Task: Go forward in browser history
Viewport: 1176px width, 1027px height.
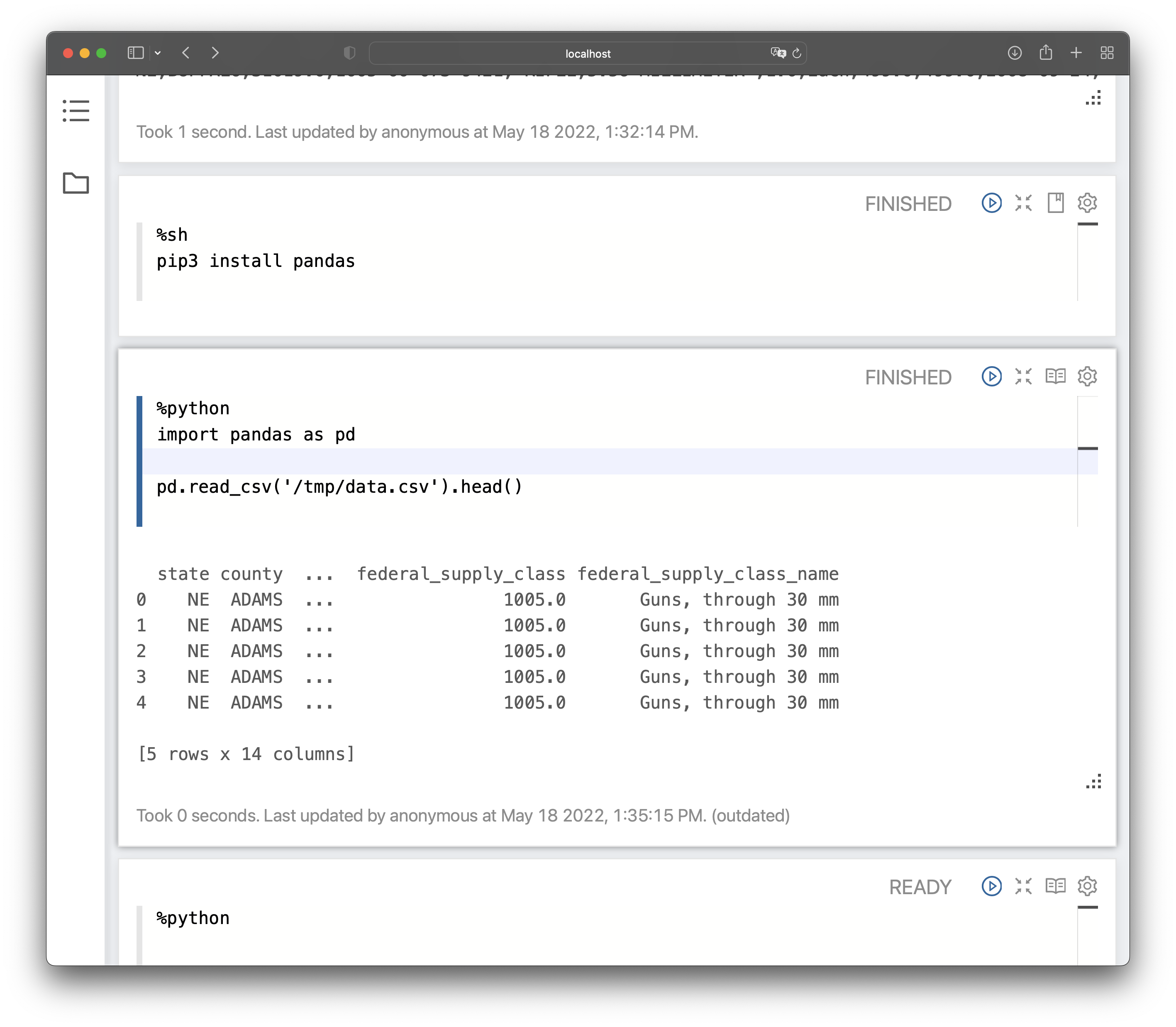Action: coord(215,53)
